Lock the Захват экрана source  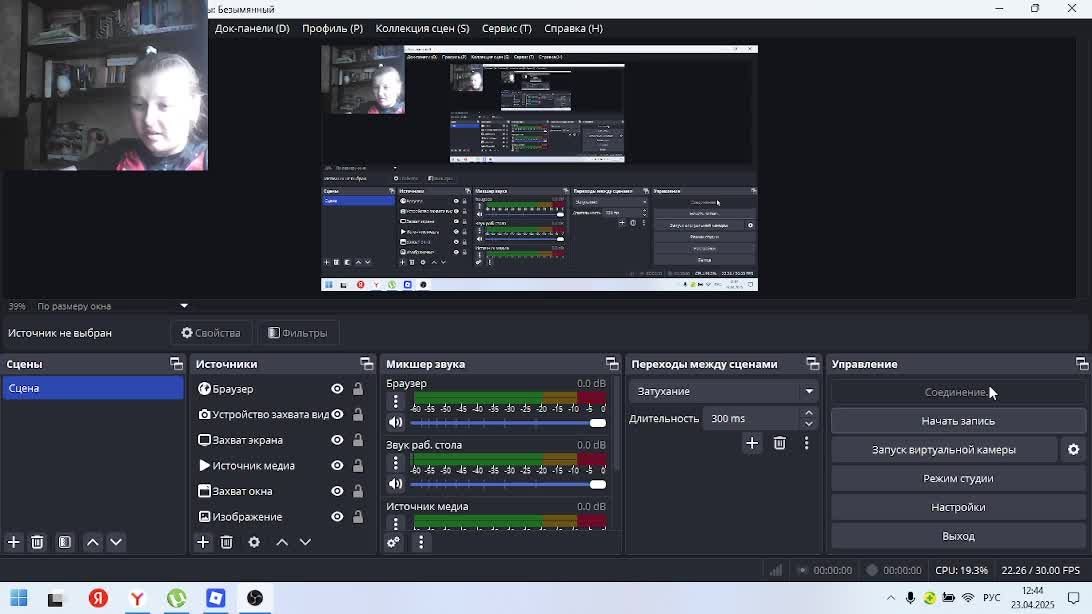tap(358, 440)
